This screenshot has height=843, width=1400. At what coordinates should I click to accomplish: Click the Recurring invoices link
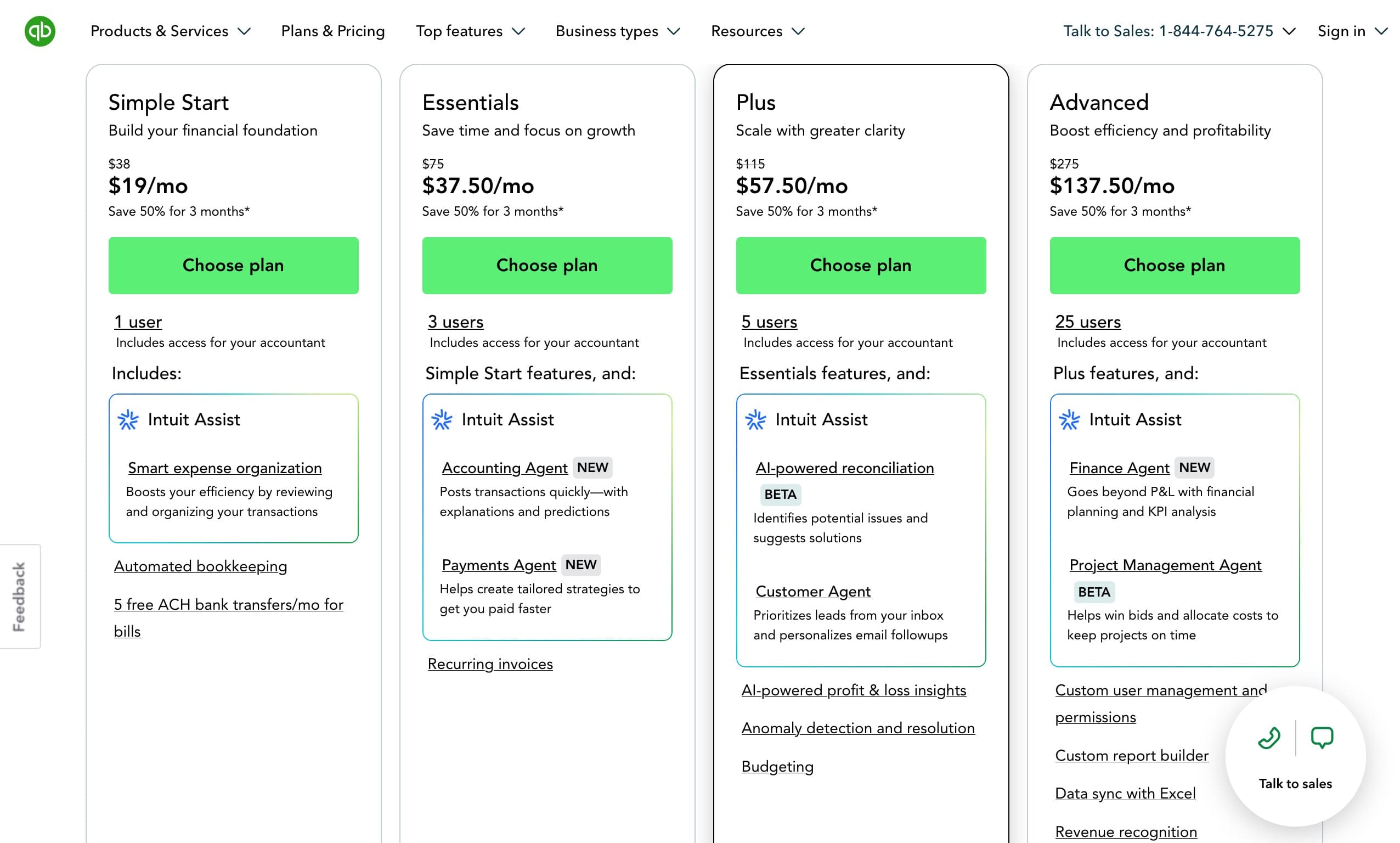tap(489, 664)
